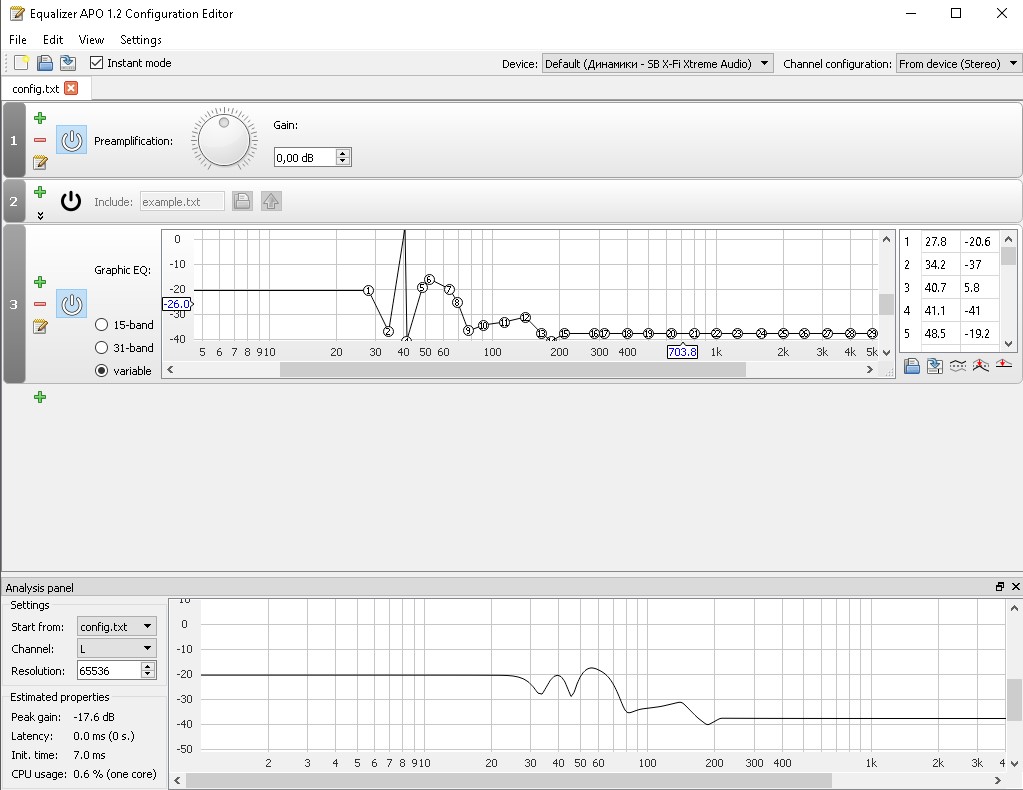Add a filter after Include row
This screenshot has height=790, width=1023.
(x=40, y=192)
